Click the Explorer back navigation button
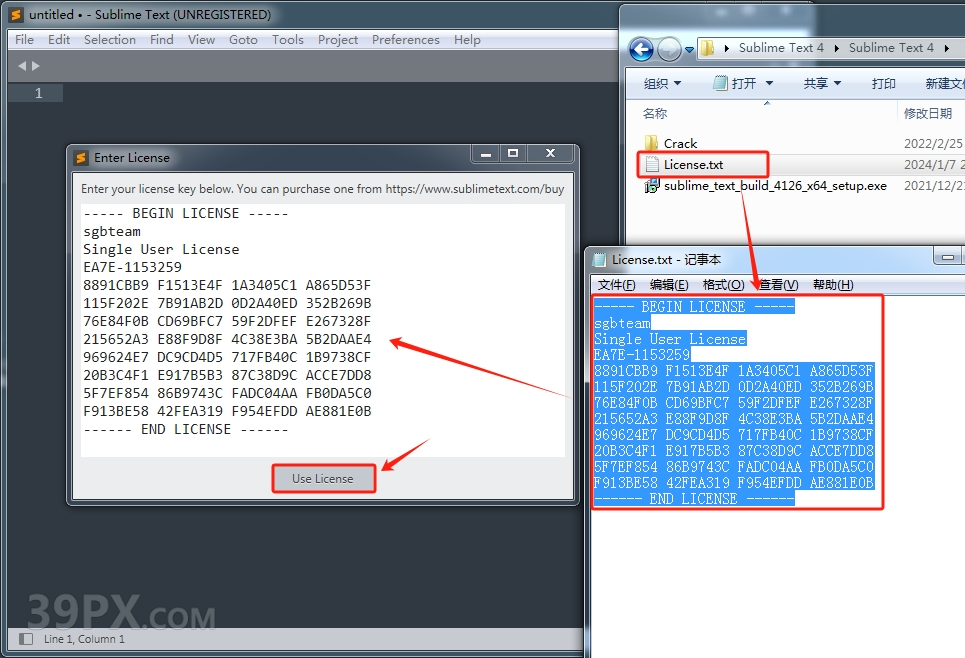This screenshot has width=965, height=658. (x=641, y=49)
